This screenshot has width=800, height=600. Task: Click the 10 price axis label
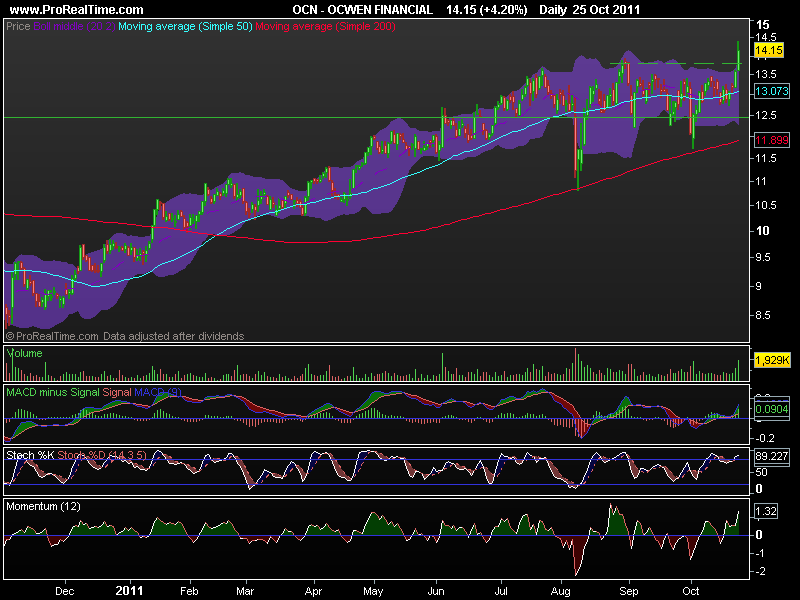coord(762,231)
